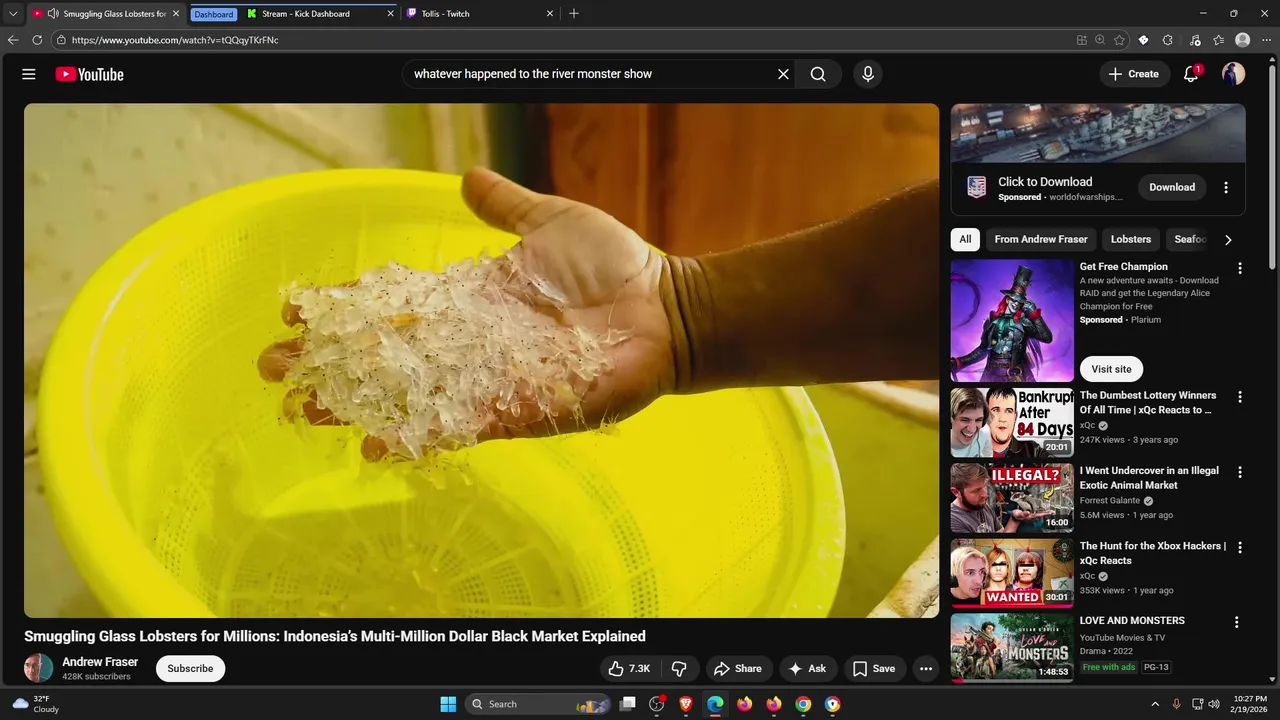
Task: Click the Andrew Fraser channel avatar
Action: tap(38, 668)
